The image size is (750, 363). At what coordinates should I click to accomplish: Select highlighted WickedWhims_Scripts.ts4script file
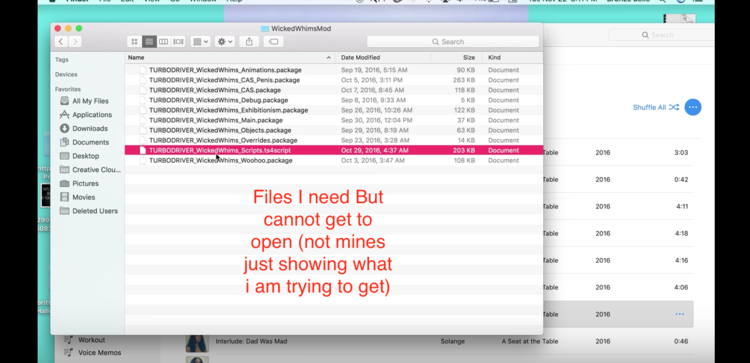(x=333, y=150)
